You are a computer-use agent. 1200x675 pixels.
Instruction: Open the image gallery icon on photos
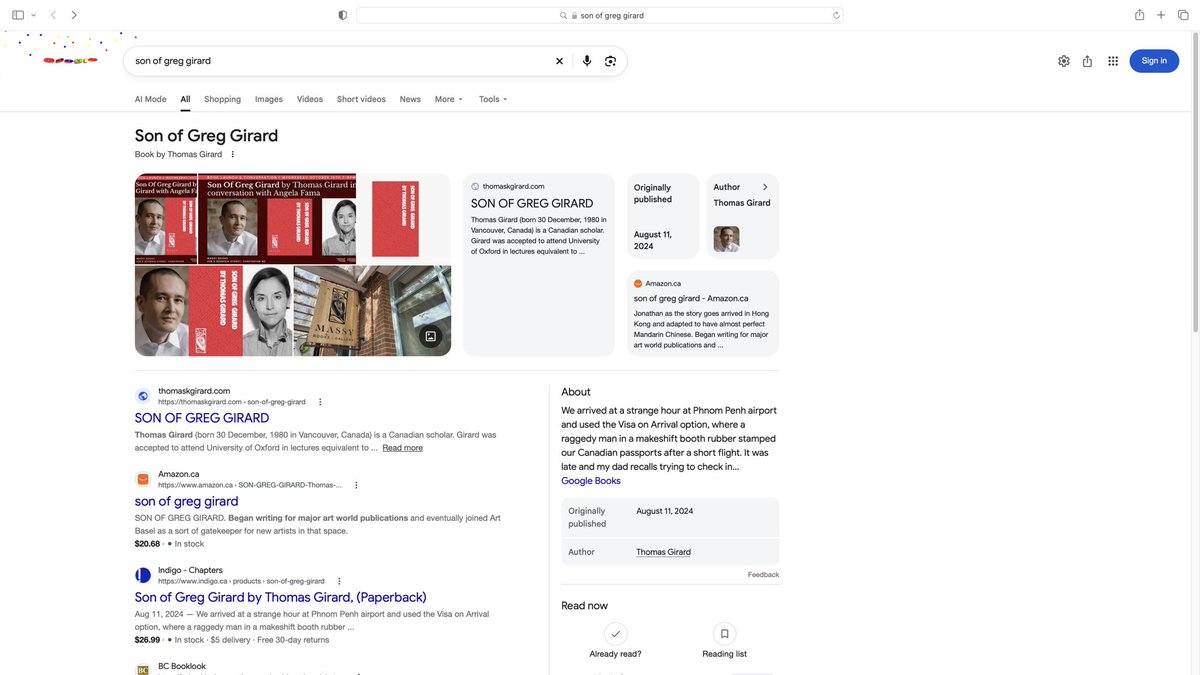431,336
